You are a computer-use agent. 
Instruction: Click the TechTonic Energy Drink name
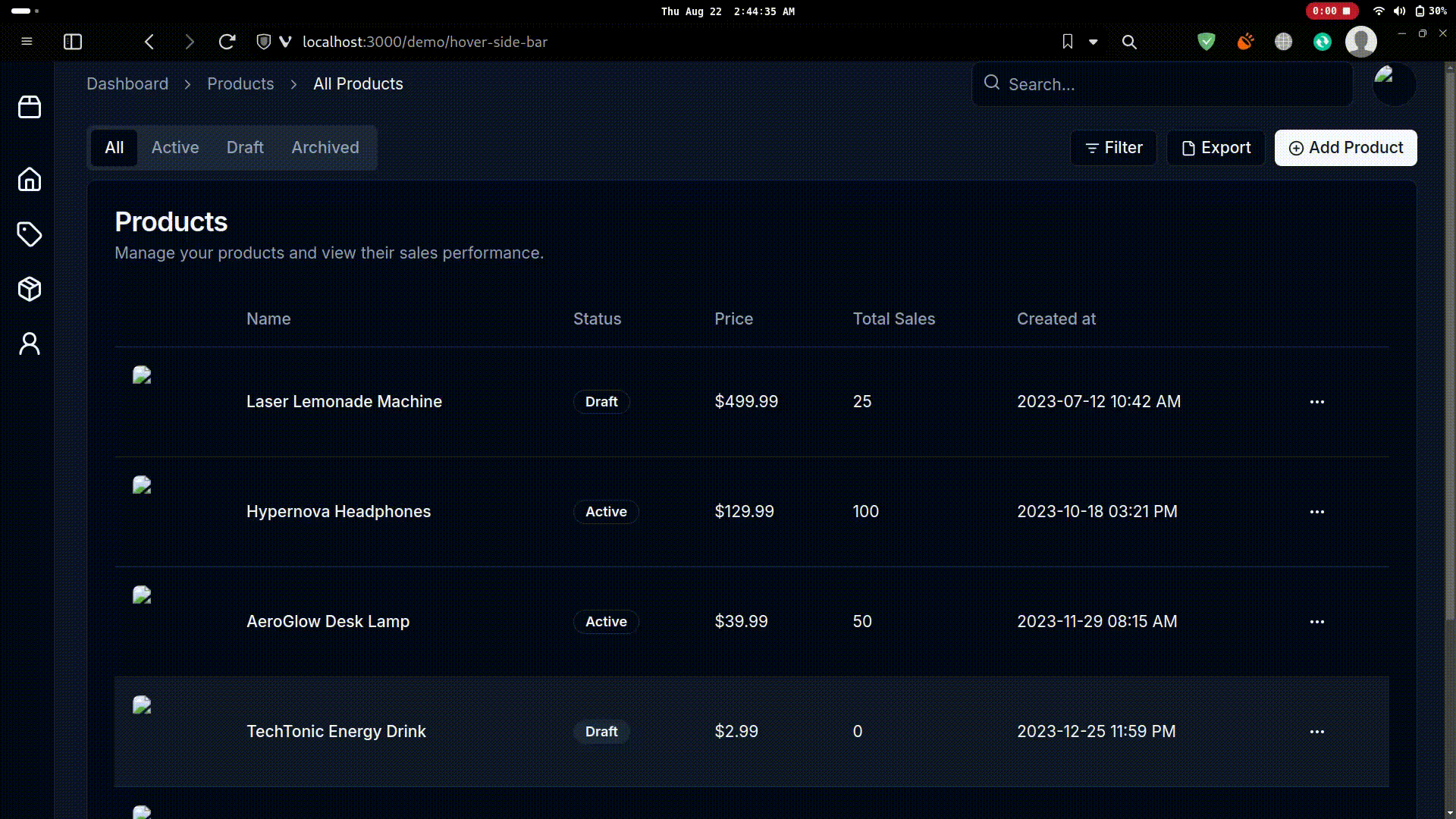click(336, 732)
